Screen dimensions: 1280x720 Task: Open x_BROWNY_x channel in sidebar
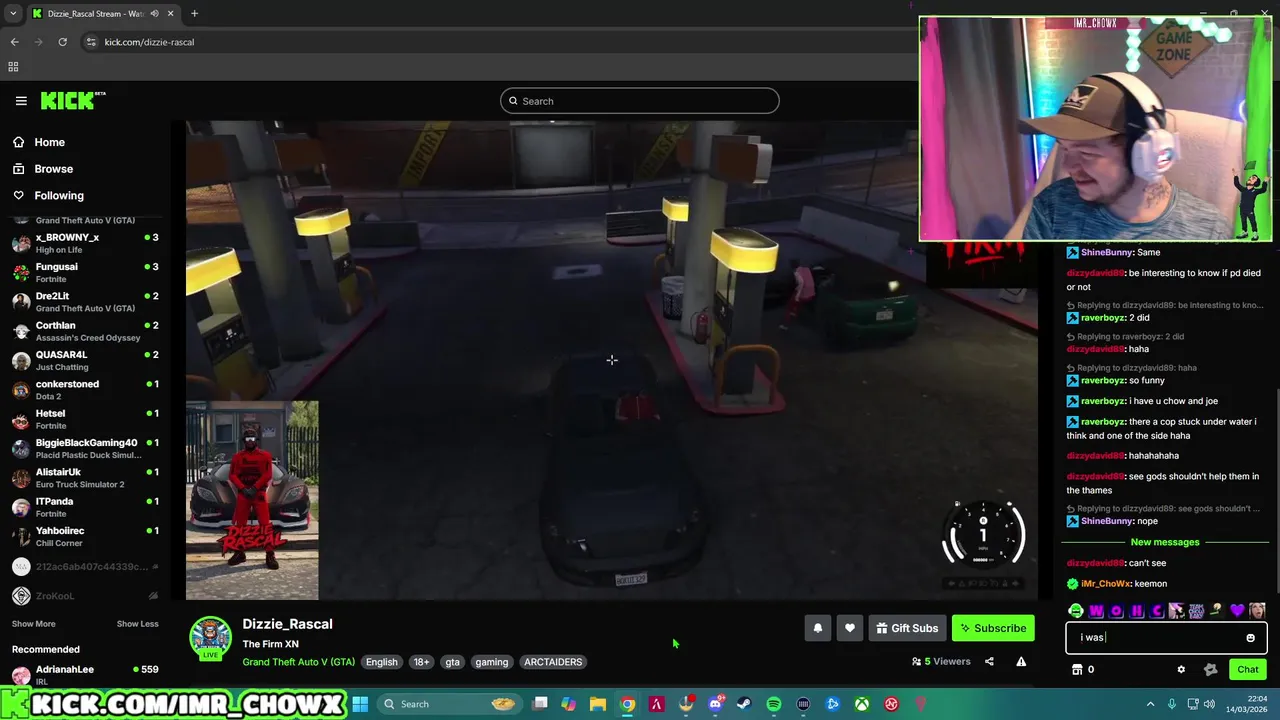[x=85, y=243]
